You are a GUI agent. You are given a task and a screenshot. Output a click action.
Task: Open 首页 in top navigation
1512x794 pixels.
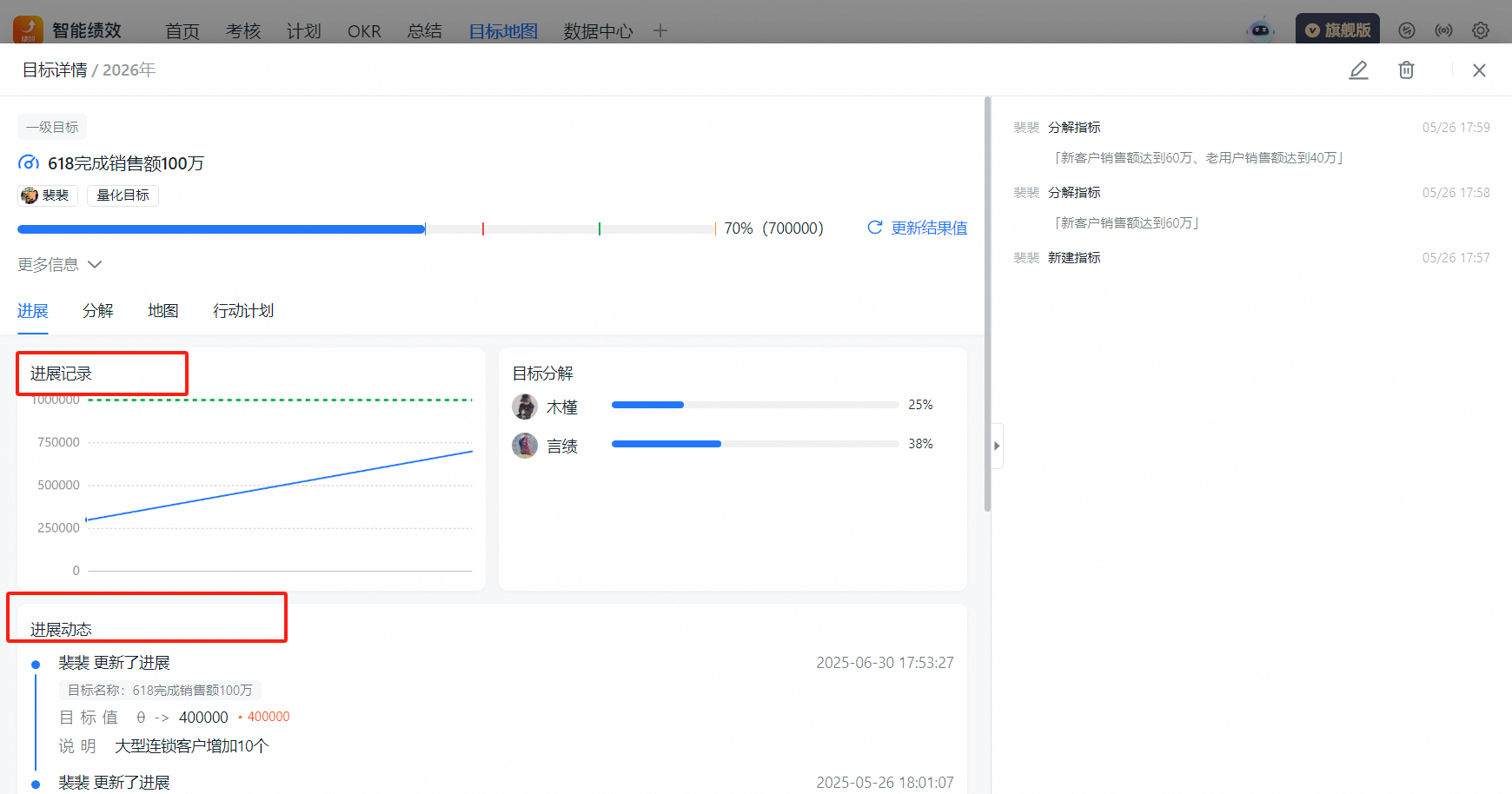click(x=182, y=31)
